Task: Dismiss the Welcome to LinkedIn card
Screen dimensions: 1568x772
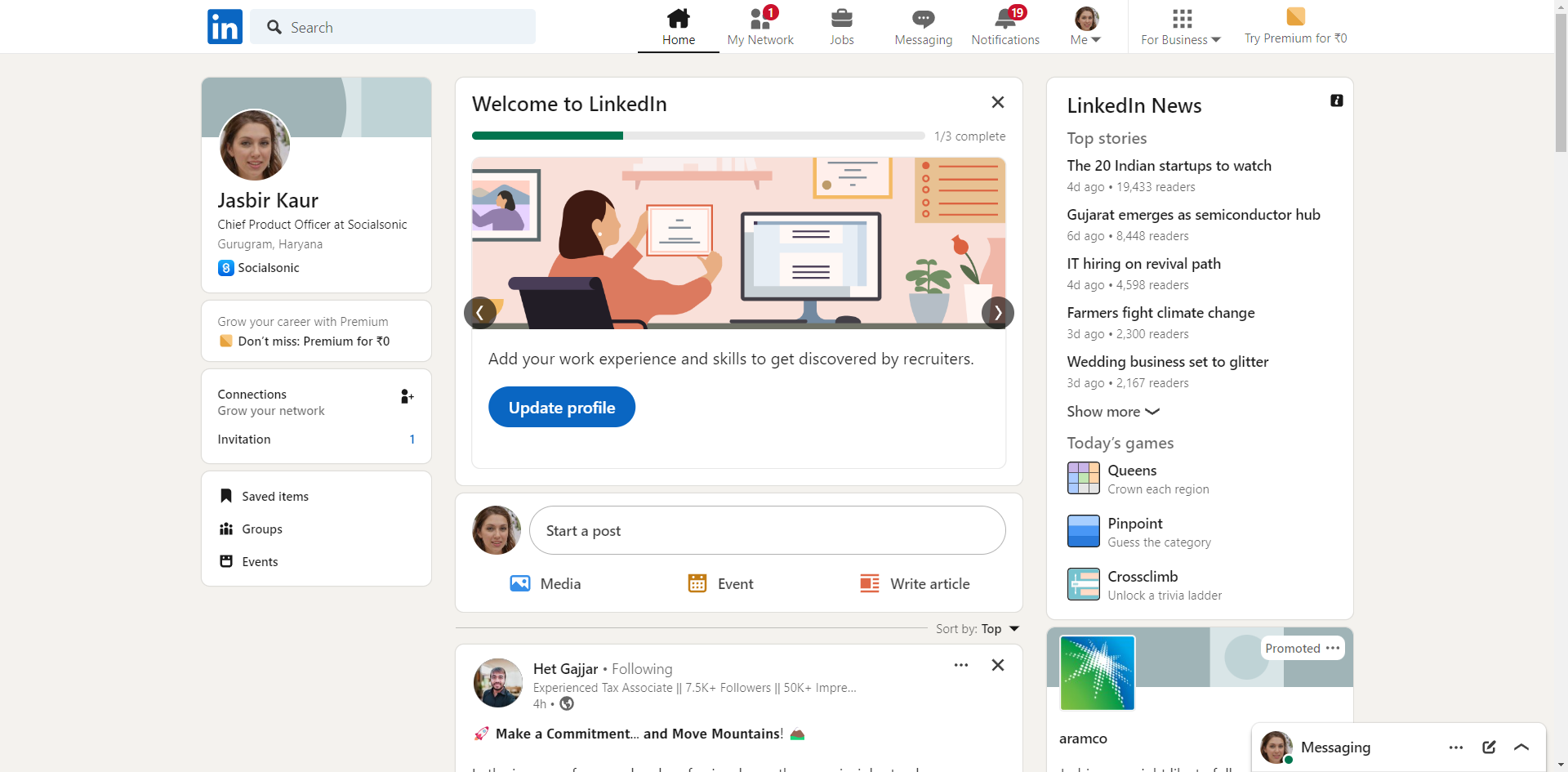Action: [x=998, y=102]
